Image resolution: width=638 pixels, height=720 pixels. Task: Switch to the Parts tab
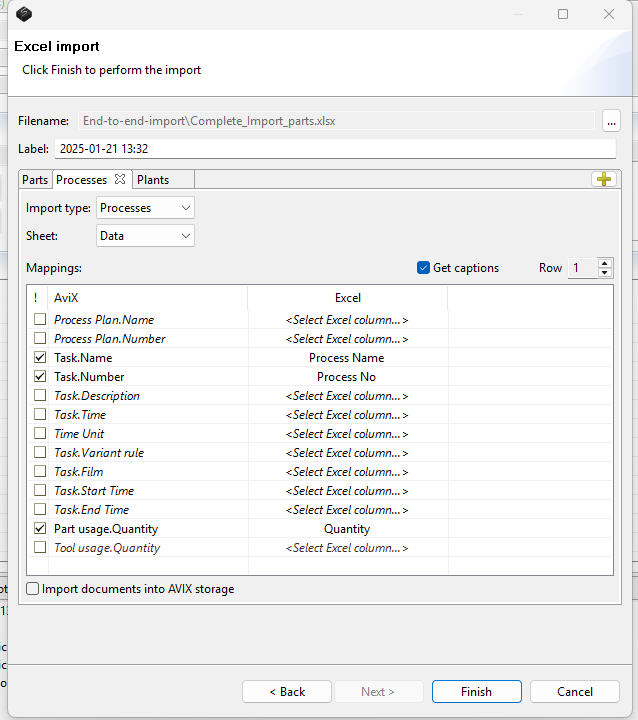(x=35, y=180)
